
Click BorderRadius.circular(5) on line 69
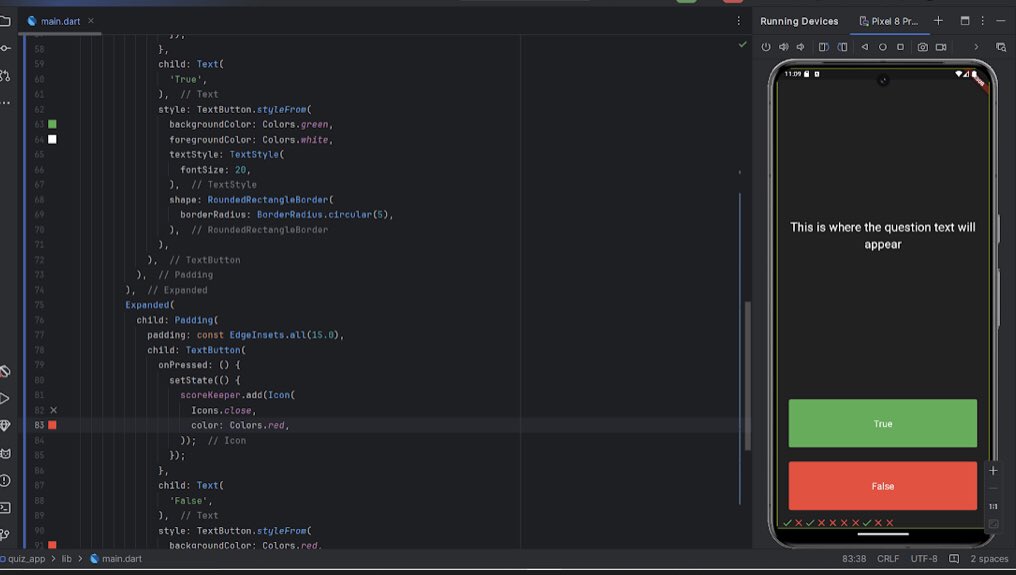(x=322, y=215)
